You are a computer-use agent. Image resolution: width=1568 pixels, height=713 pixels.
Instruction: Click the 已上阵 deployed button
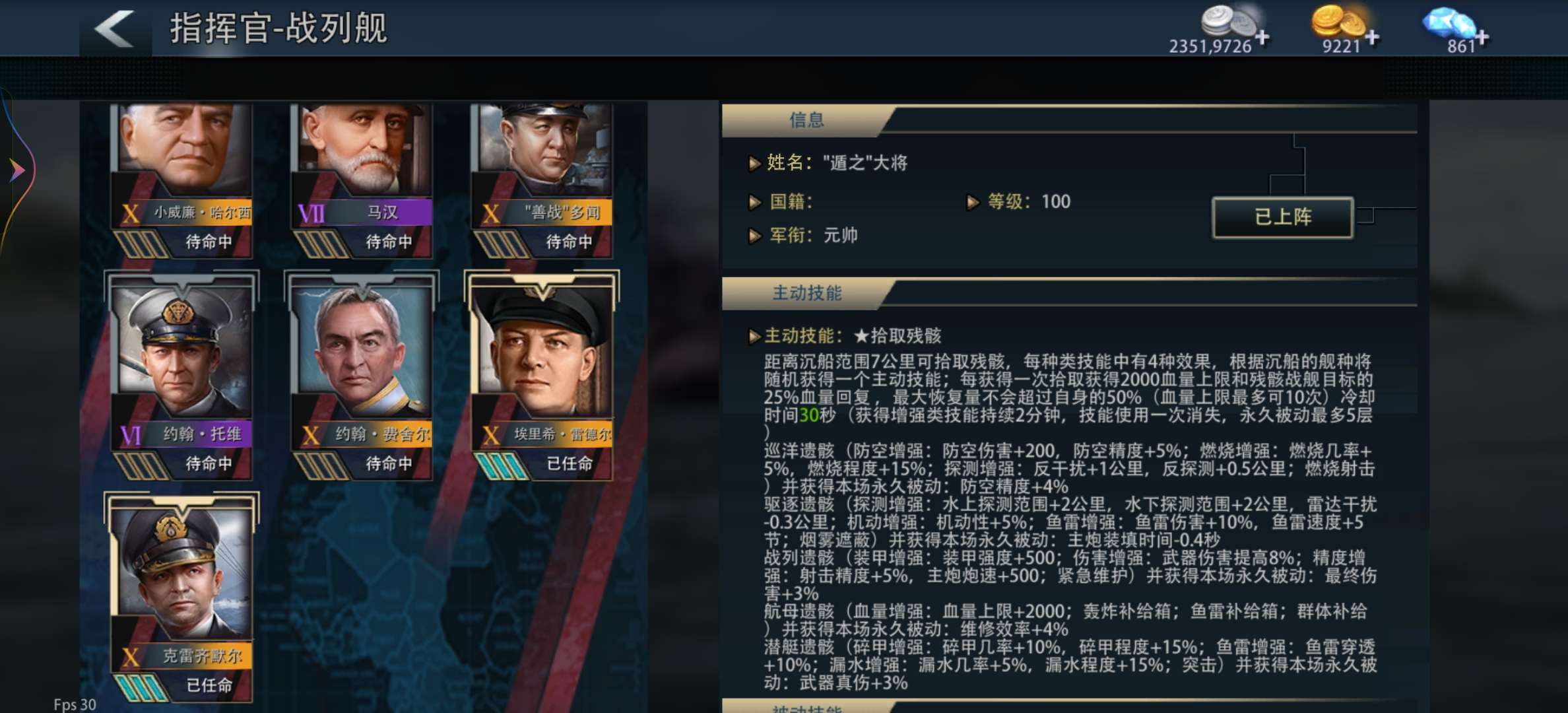tap(1283, 217)
